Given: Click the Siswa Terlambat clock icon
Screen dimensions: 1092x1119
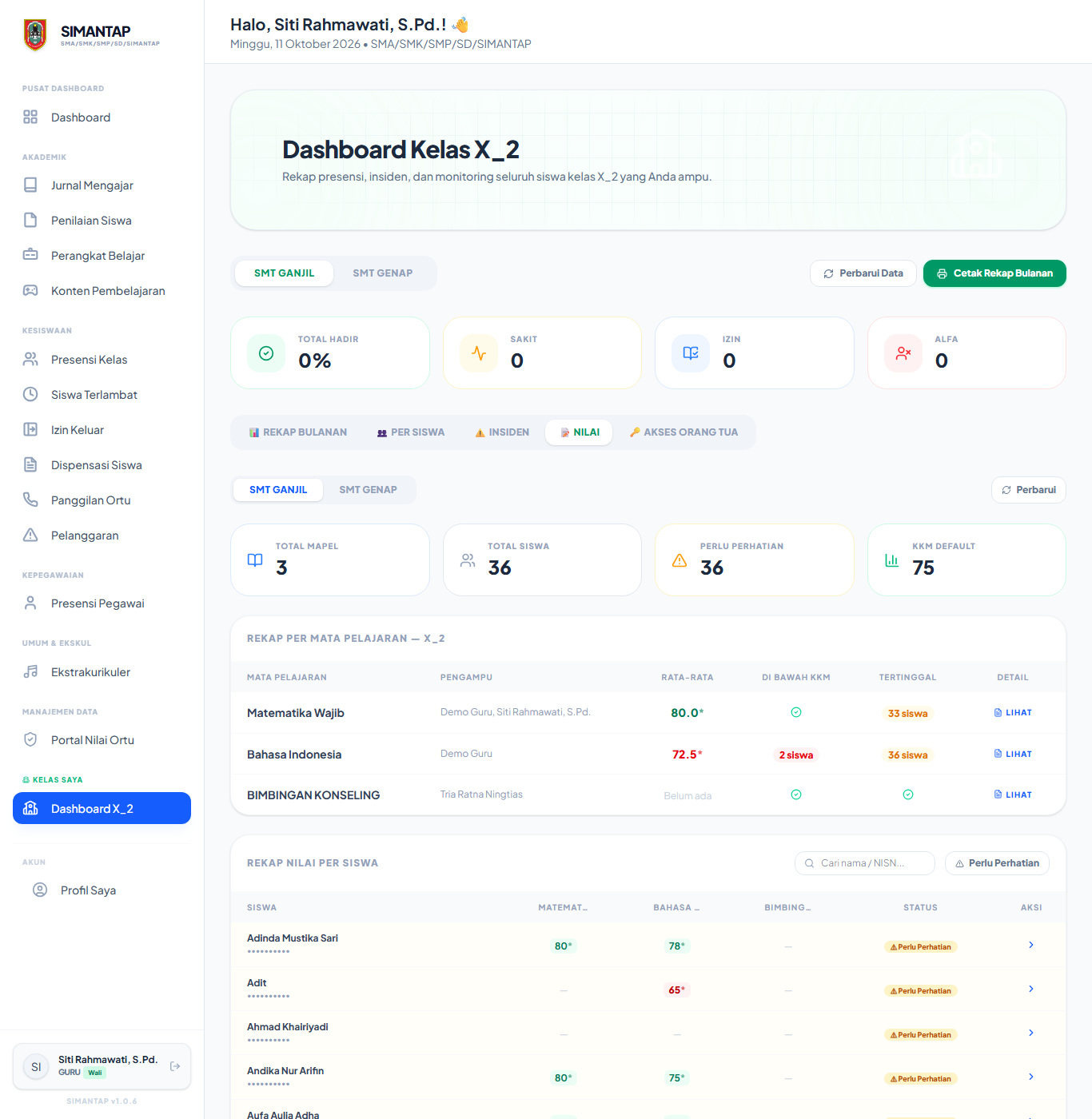Looking at the screenshot, I should 30,395.
